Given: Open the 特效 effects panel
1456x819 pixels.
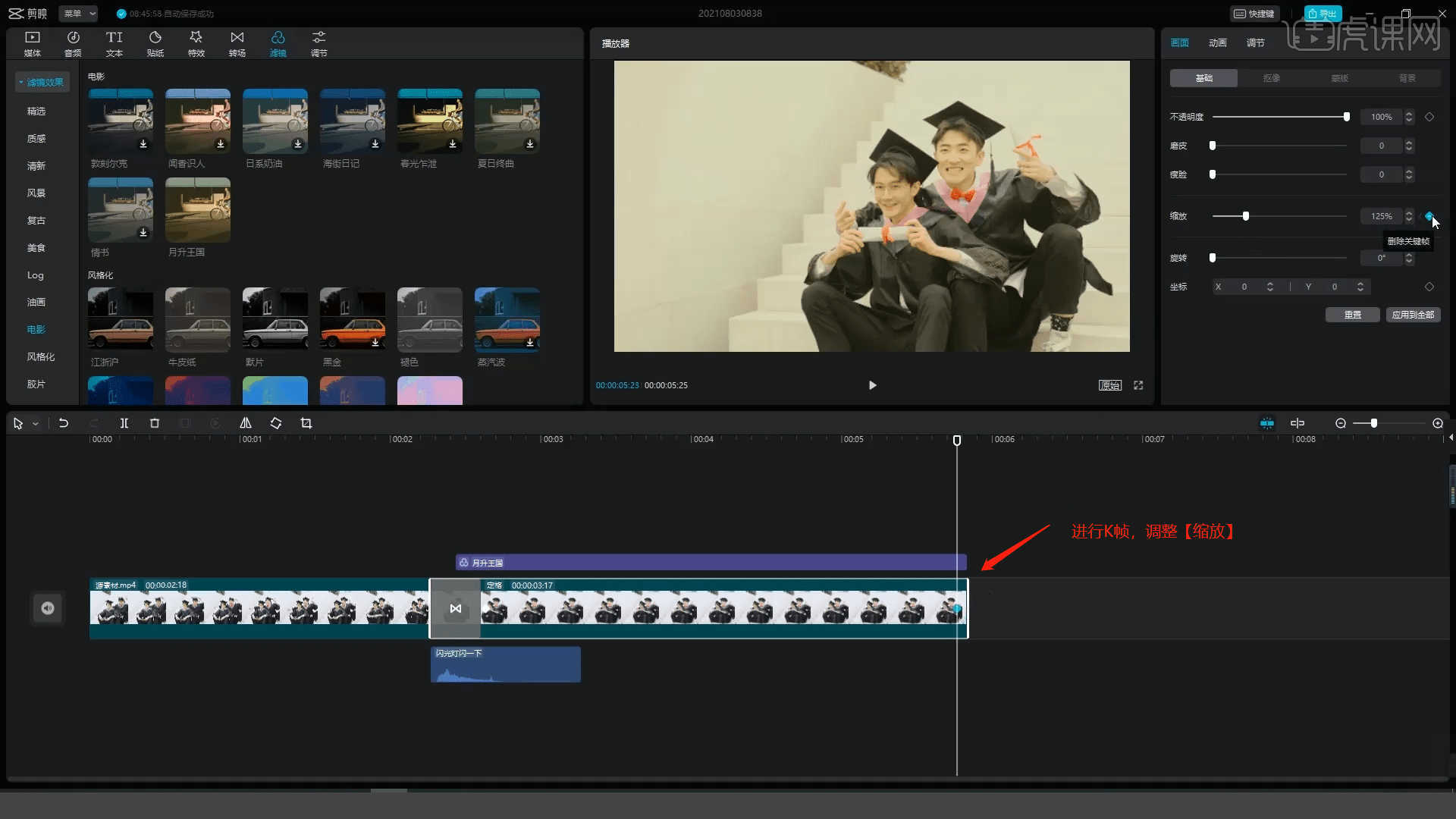Looking at the screenshot, I should (x=196, y=44).
